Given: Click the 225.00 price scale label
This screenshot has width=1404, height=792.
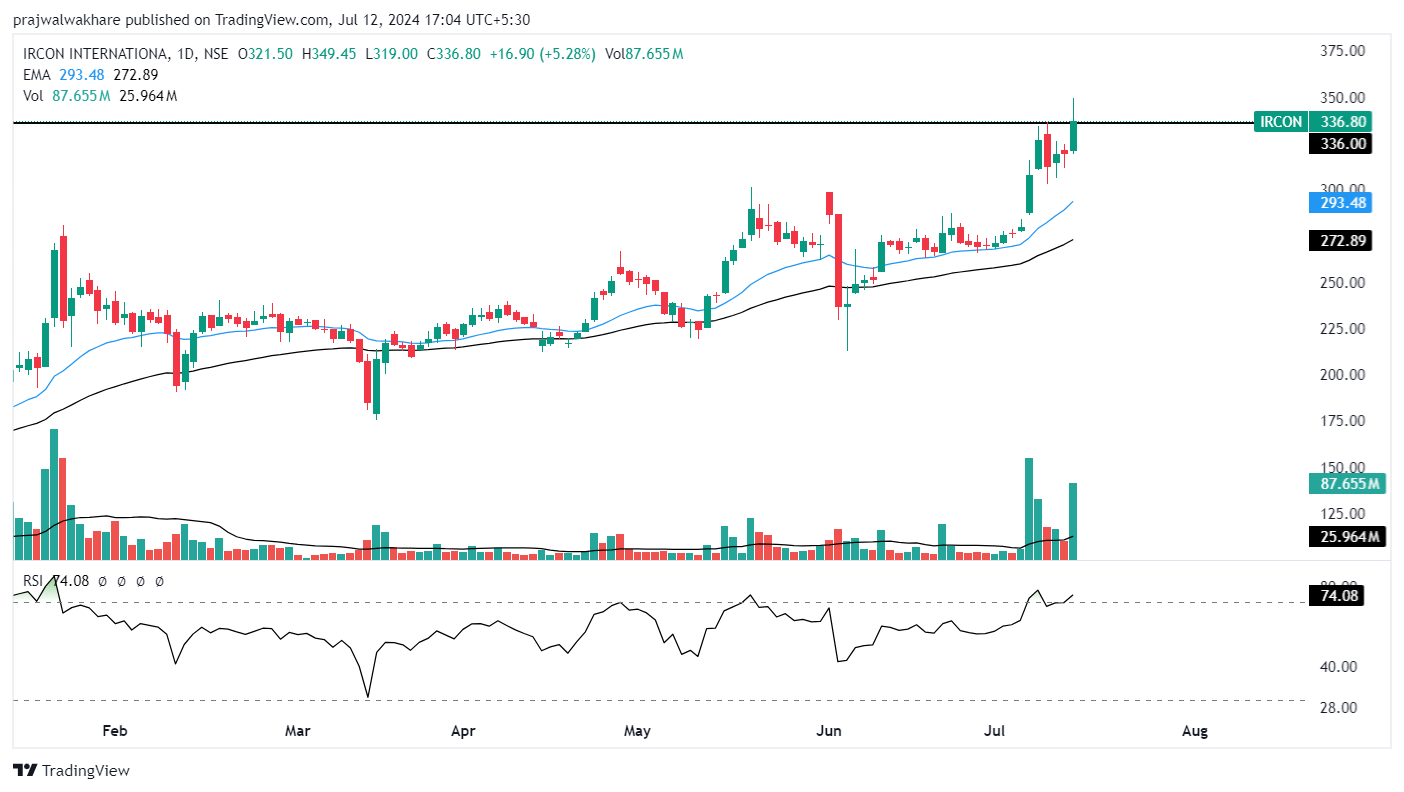Looking at the screenshot, I should click(x=1342, y=329).
